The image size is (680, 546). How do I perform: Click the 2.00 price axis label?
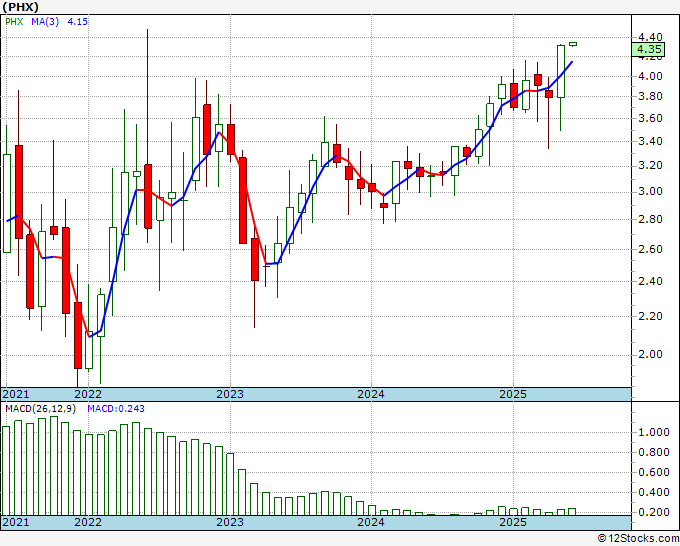650,354
